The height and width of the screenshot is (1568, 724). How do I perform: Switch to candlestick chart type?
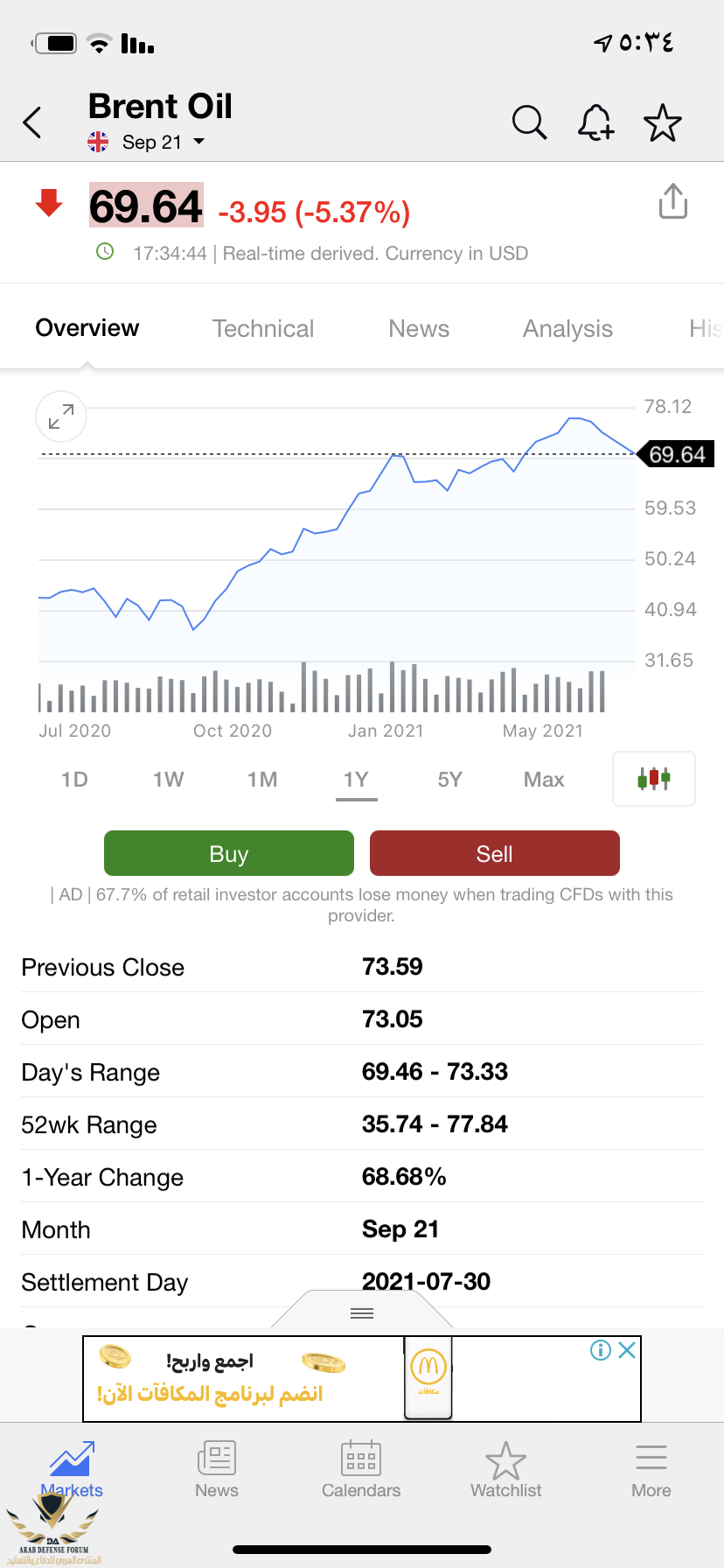[x=653, y=778]
